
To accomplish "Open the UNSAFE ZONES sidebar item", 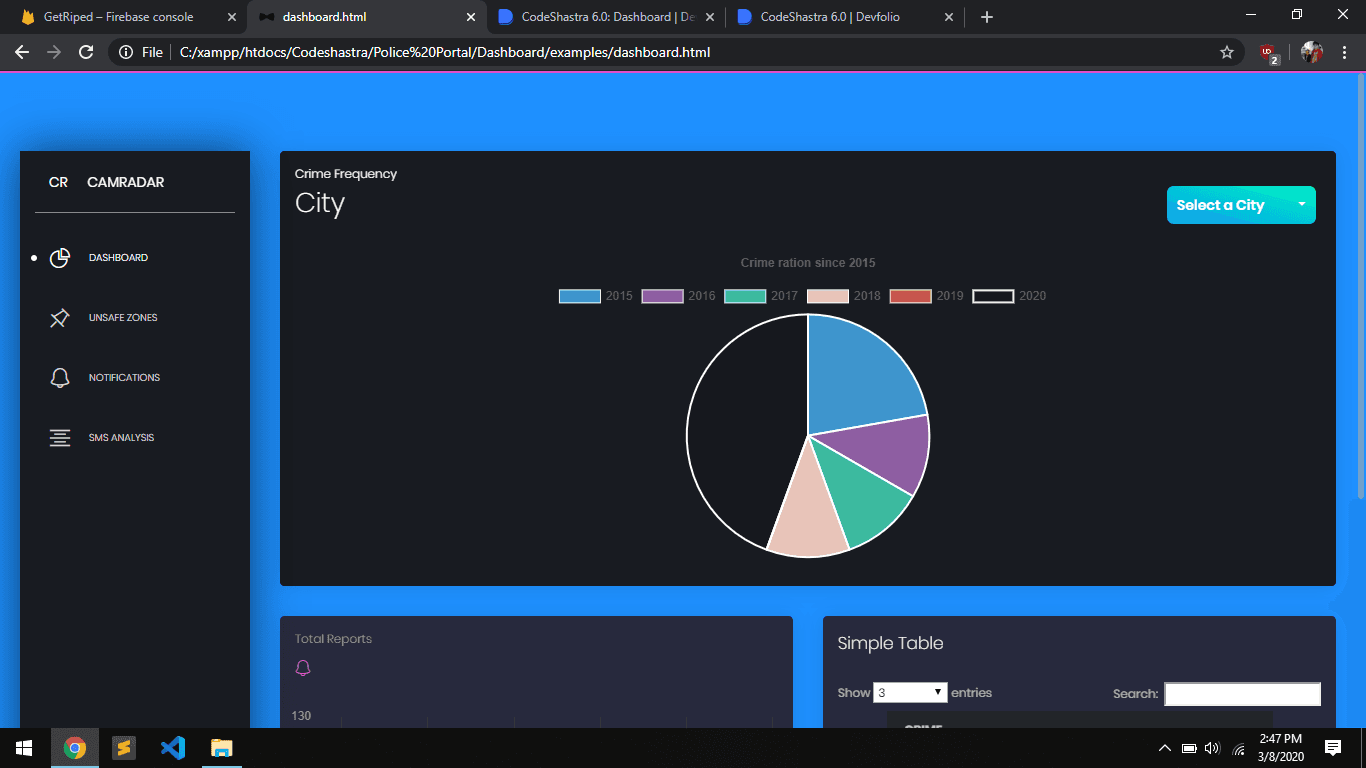I will (x=123, y=318).
